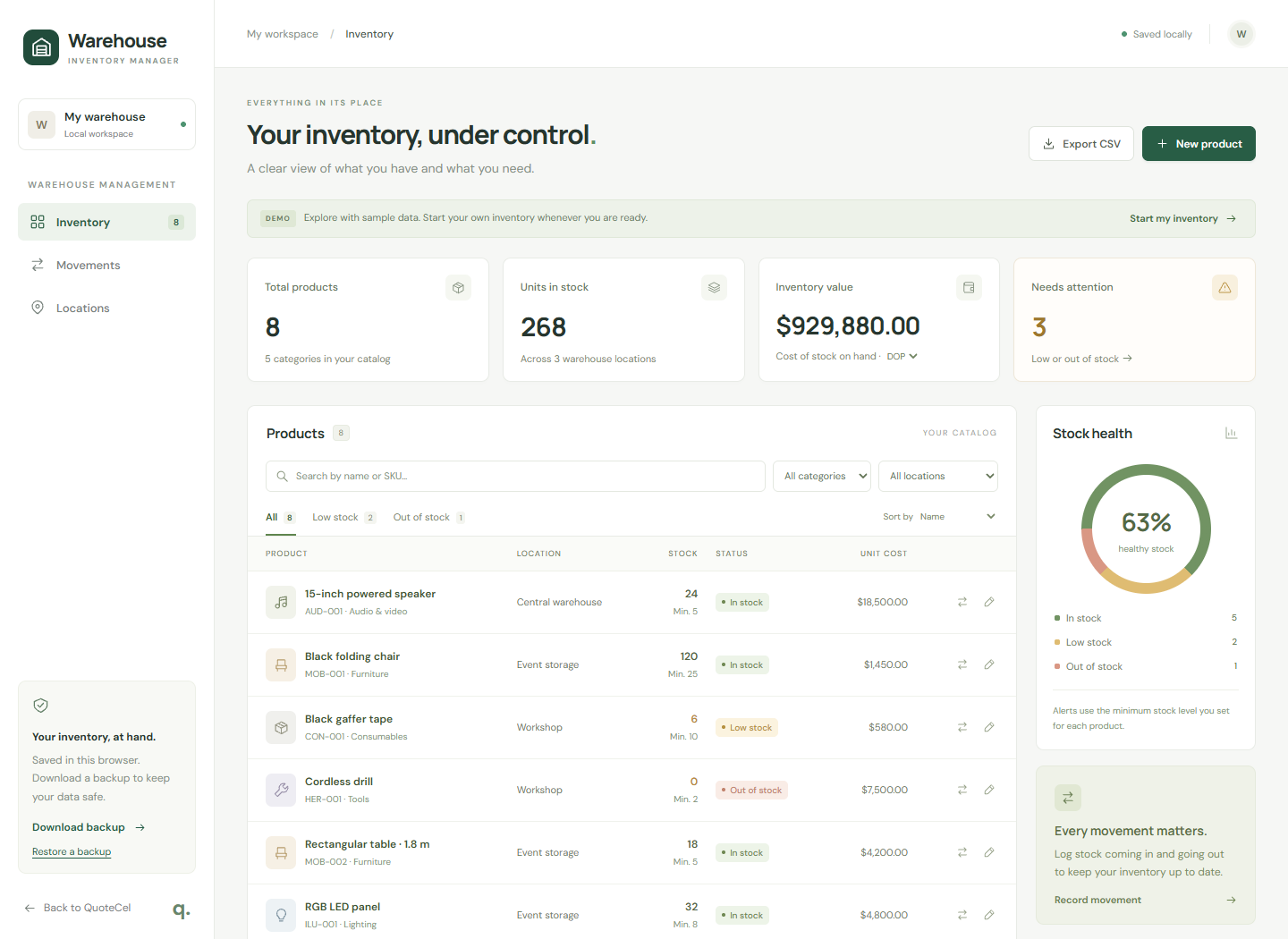Click the Black gaffer tape box icon

point(281,727)
